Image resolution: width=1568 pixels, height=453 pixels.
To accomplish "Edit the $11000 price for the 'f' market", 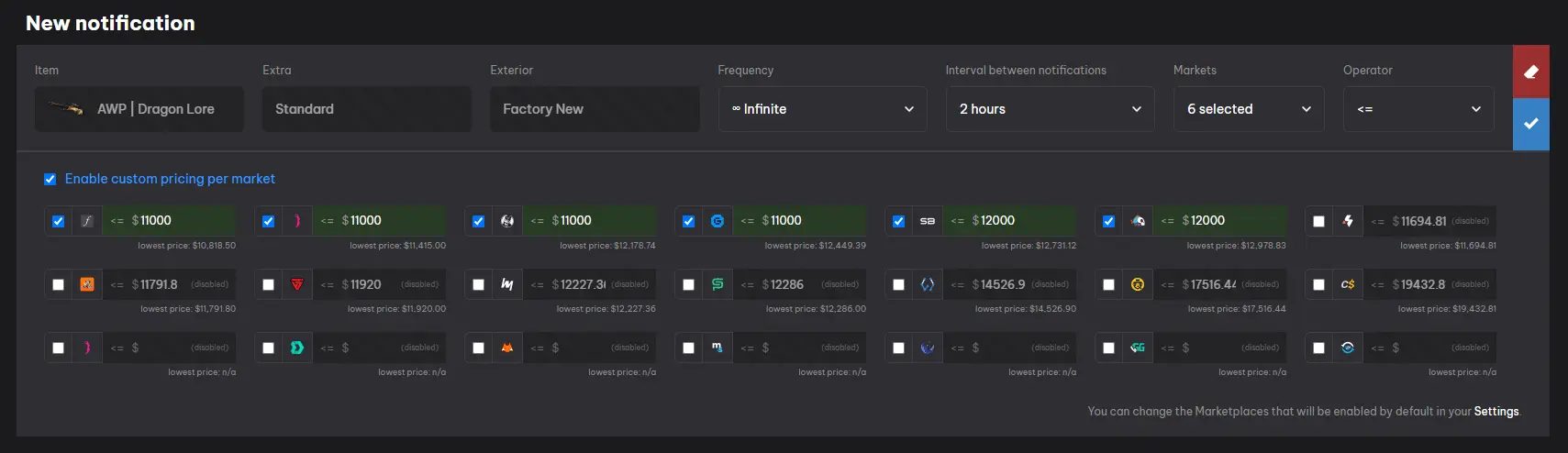I will (169, 221).
